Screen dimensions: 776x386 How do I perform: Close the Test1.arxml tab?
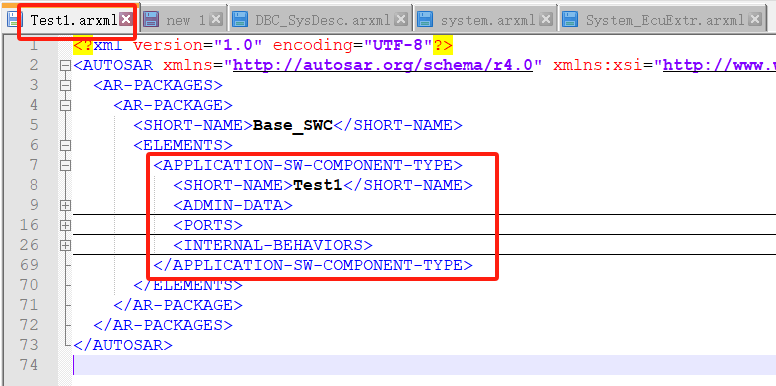[127, 19]
